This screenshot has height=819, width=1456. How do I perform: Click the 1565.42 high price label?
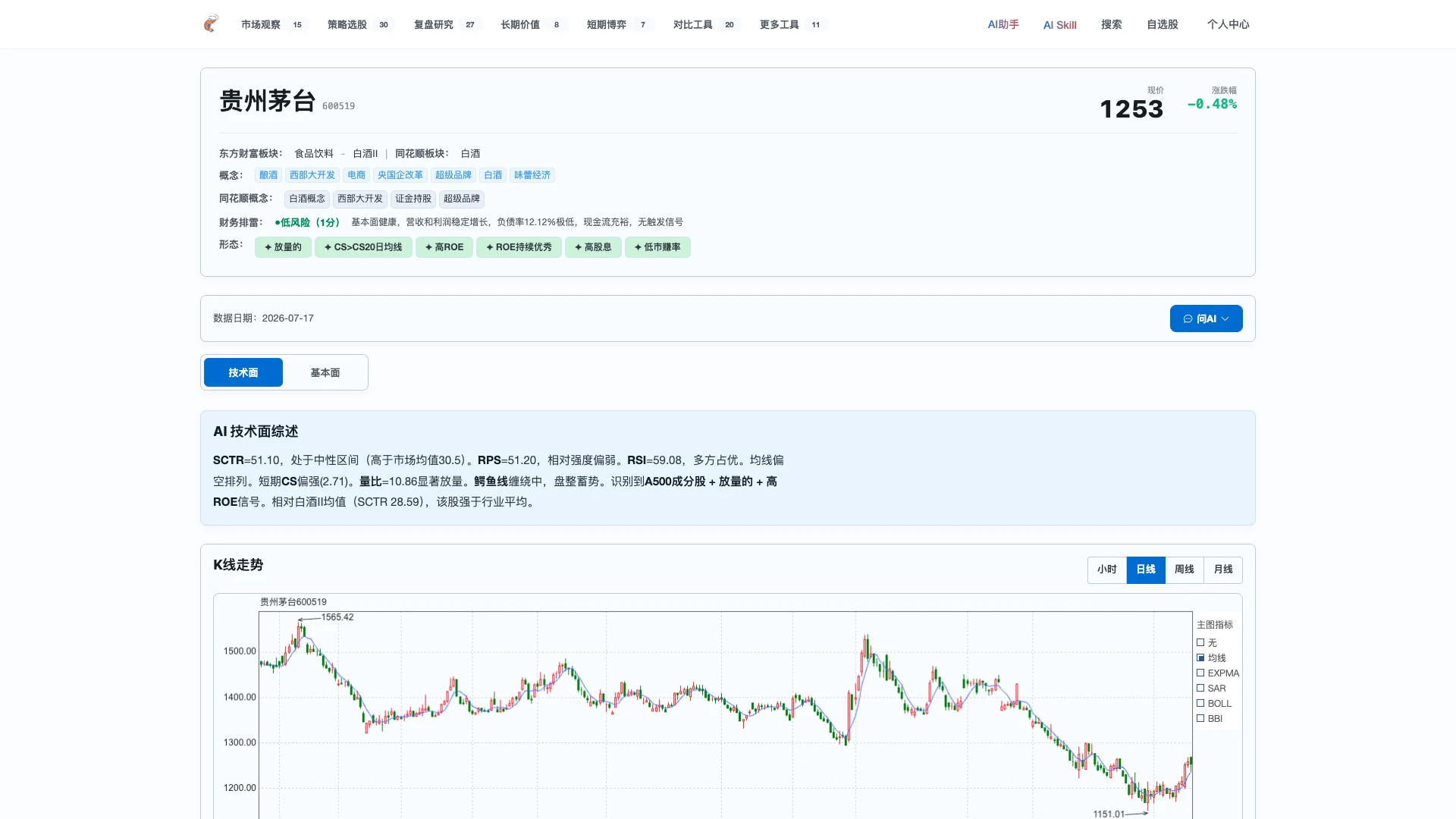337,617
